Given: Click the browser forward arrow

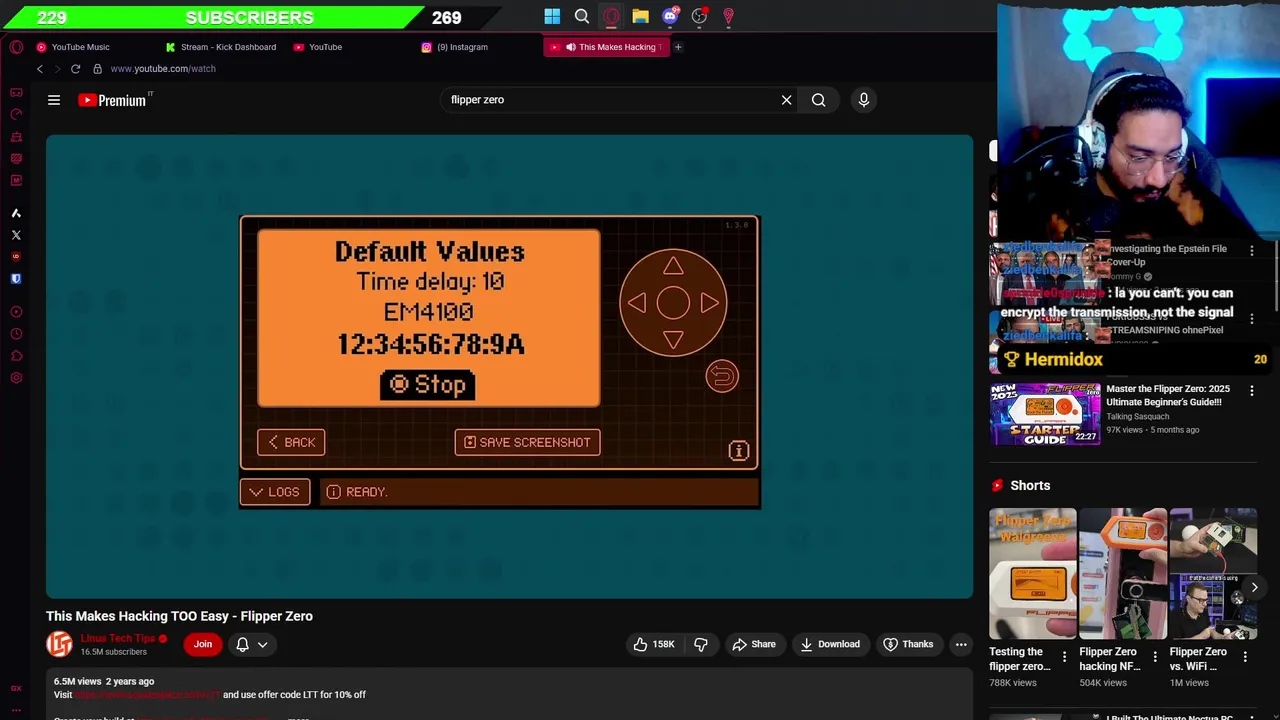Looking at the screenshot, I should [x=57, y=69].
